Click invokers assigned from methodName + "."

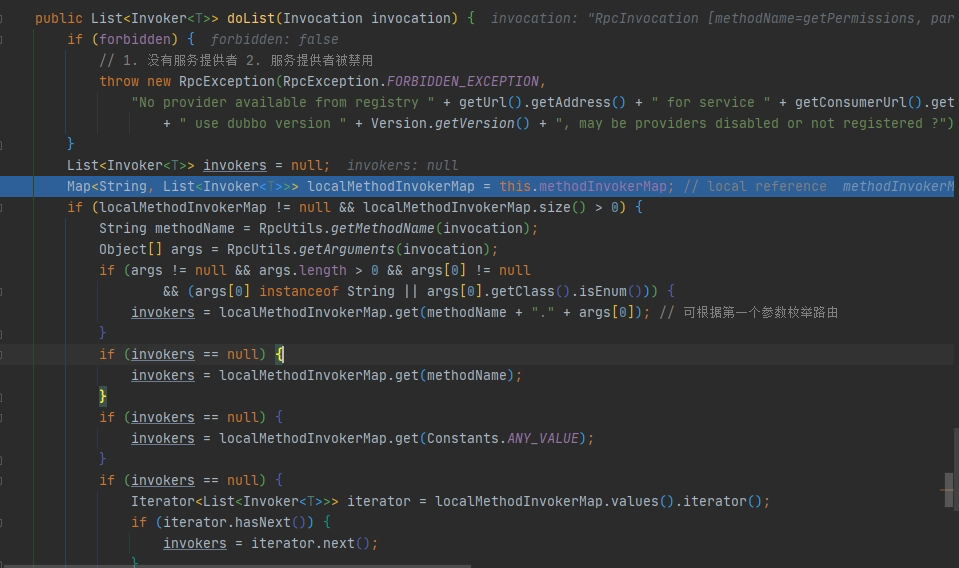tap(163, 312)
